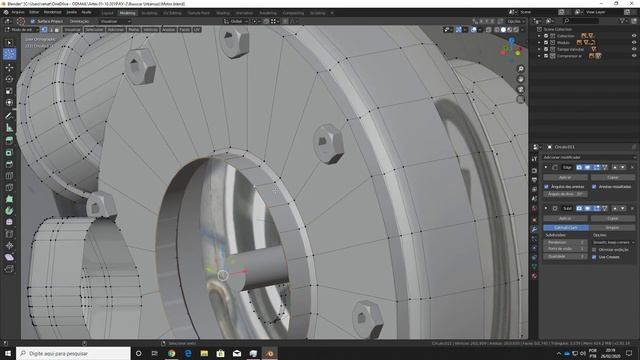Switch to the UV Editing workspace tab
Screen dimensions: 640x360
pyautogui.click(x=172, y=13)
